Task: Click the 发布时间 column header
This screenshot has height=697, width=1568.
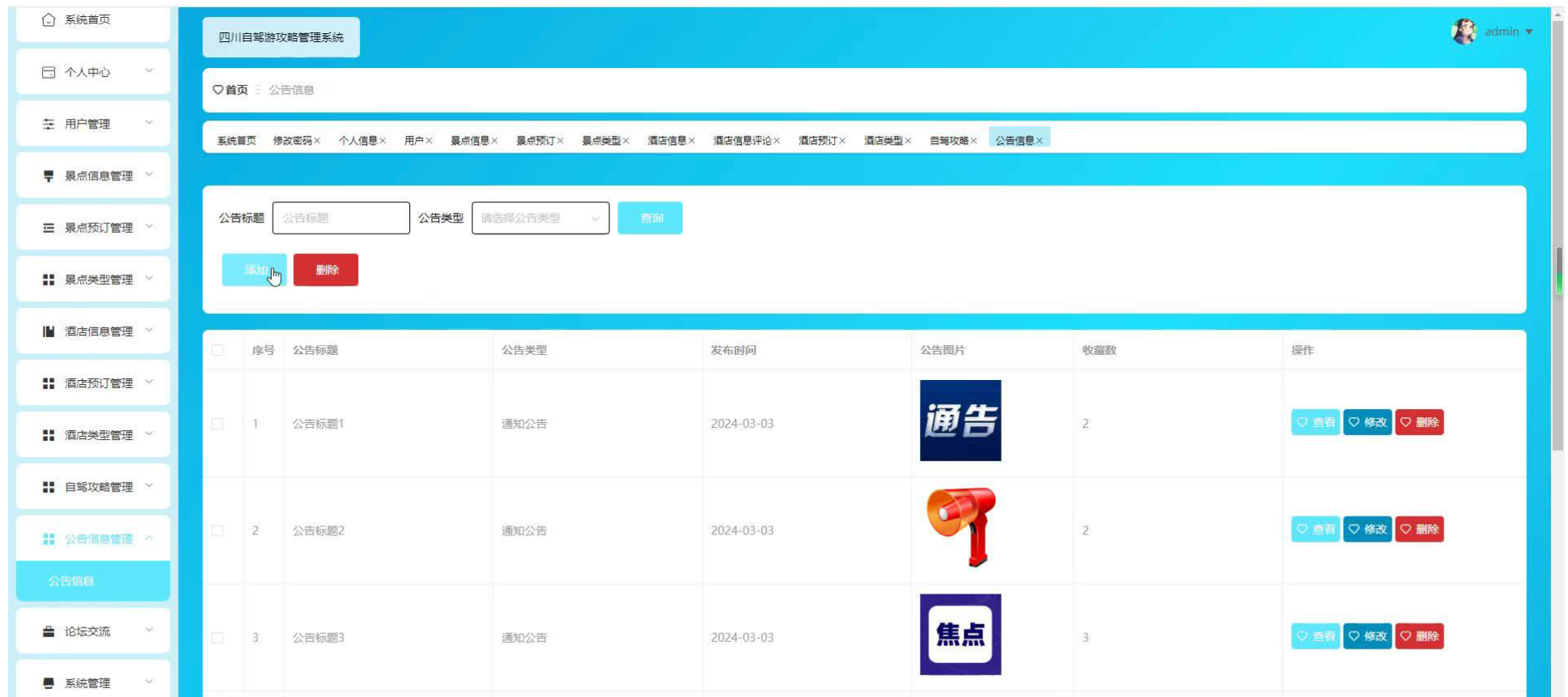Action: pyautogui.click(x=734, y=350)
